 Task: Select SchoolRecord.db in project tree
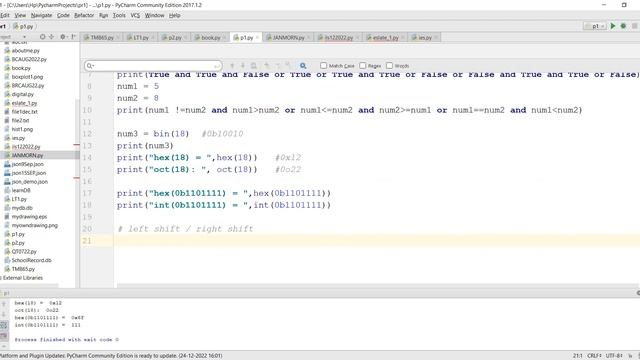[x=31, y=260]
